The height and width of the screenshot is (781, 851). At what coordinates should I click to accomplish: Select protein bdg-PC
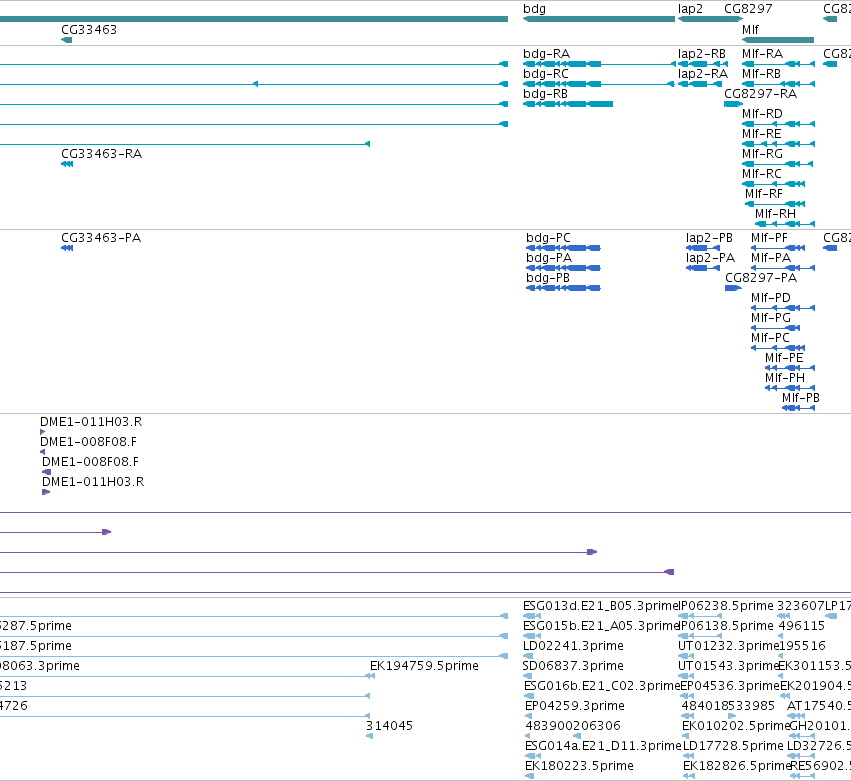[x=563, y=248]
